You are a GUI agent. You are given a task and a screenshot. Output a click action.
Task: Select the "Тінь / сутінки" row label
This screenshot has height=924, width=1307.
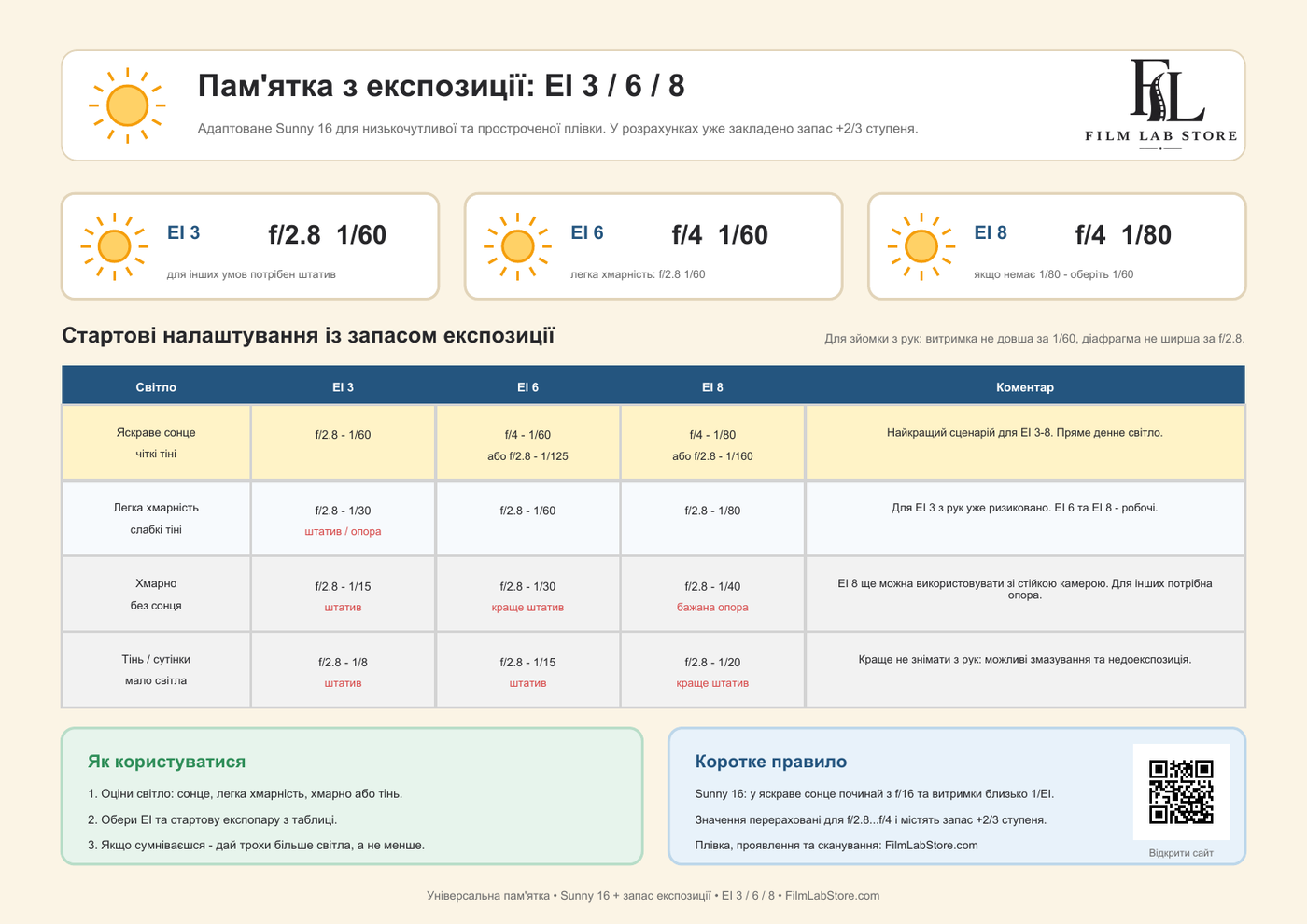click(x=156, y=660)
